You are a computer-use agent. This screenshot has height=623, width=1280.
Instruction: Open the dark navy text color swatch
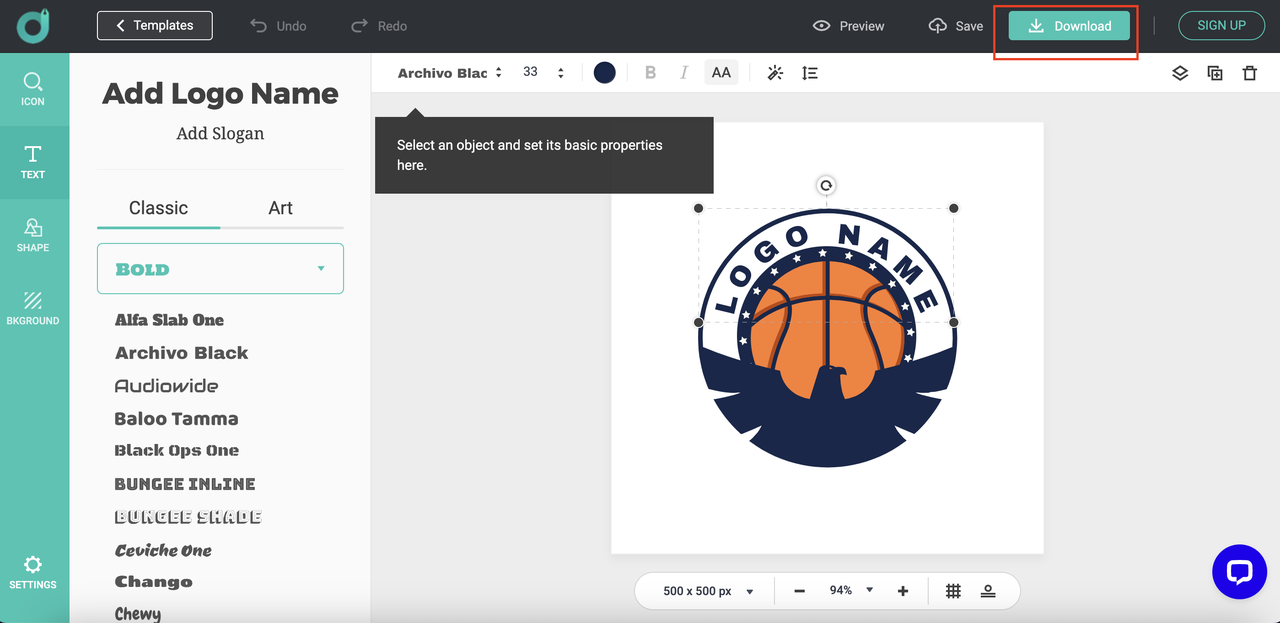(x=604, y=73)
